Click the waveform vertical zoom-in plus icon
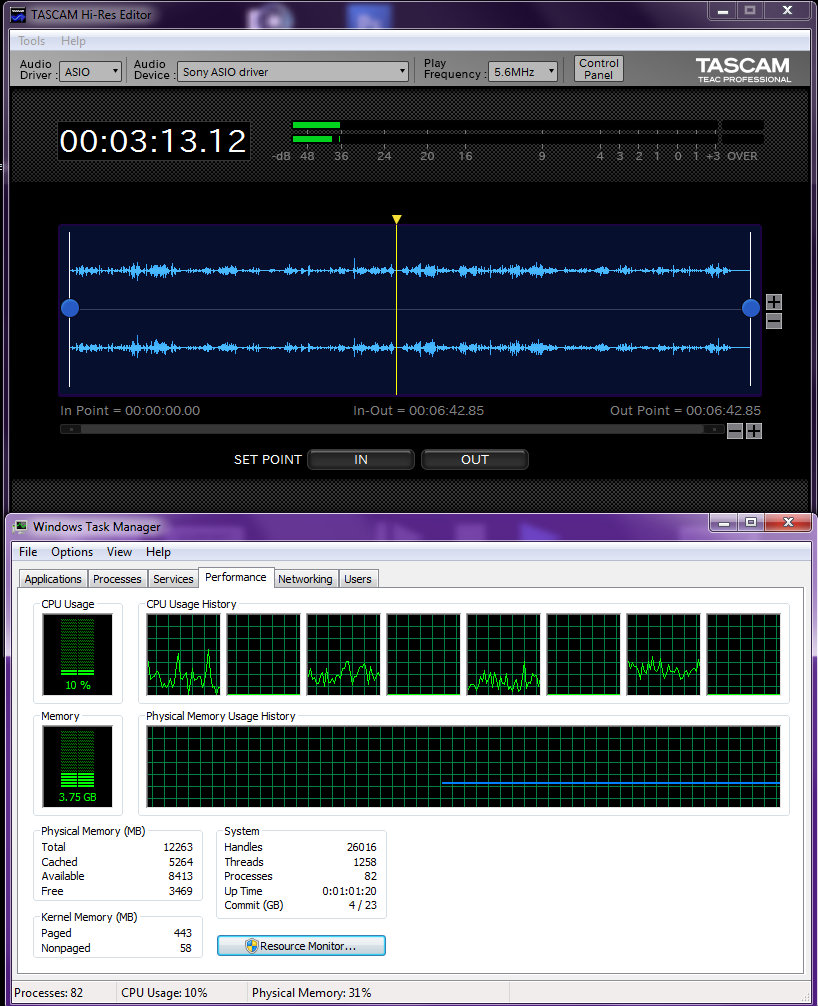This screenshot has width=818, height=1006. point(774,302)
